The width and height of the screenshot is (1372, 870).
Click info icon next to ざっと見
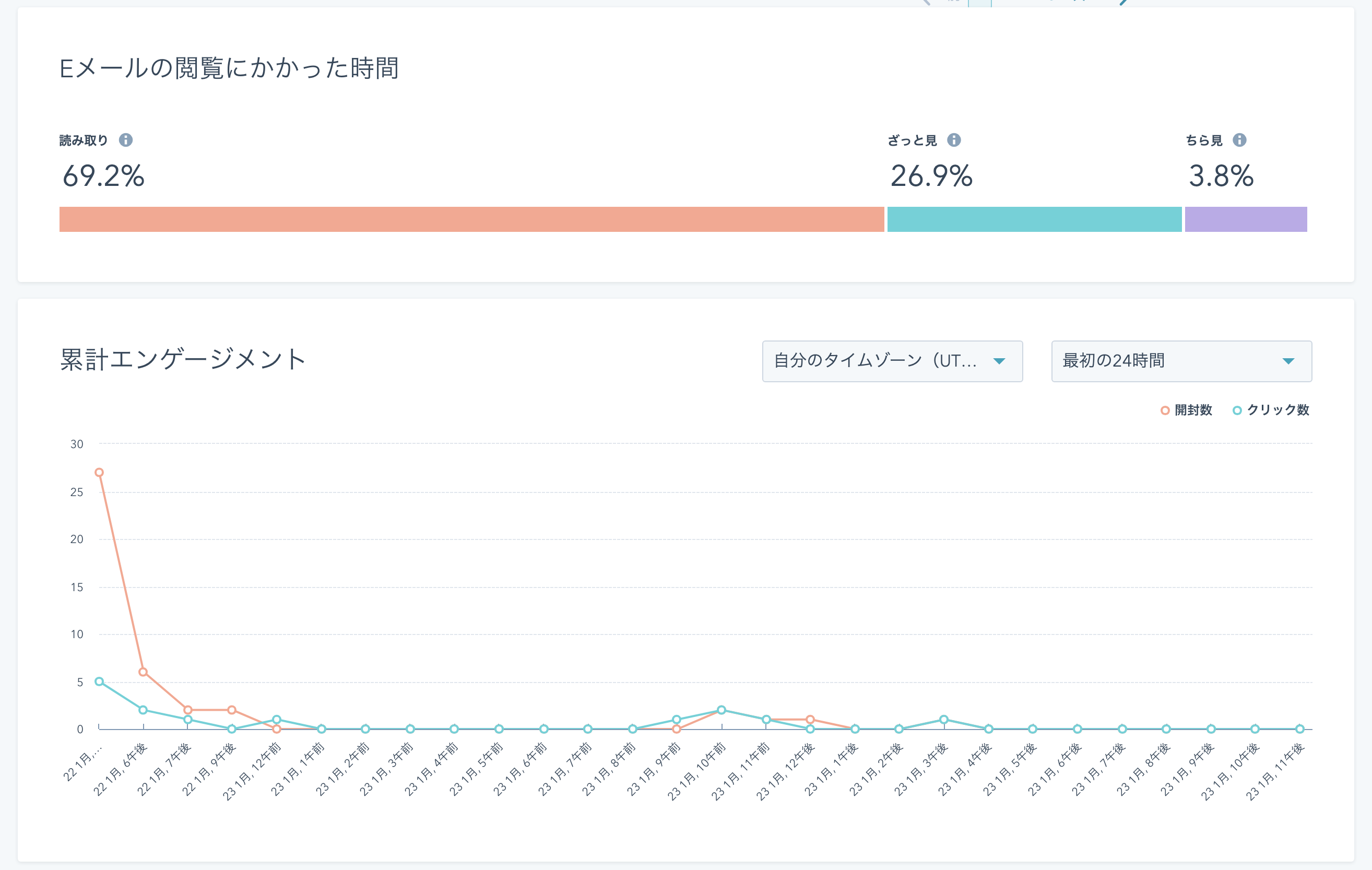[954, 140]
